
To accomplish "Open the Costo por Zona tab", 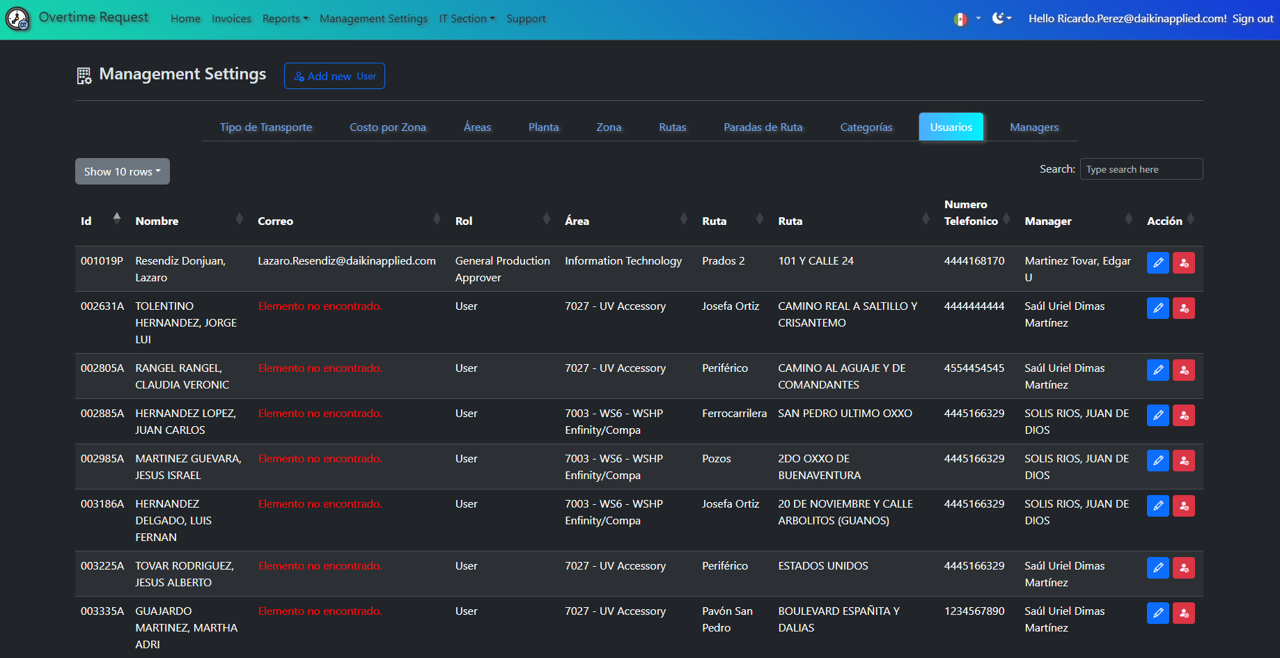I will [388, 127].
